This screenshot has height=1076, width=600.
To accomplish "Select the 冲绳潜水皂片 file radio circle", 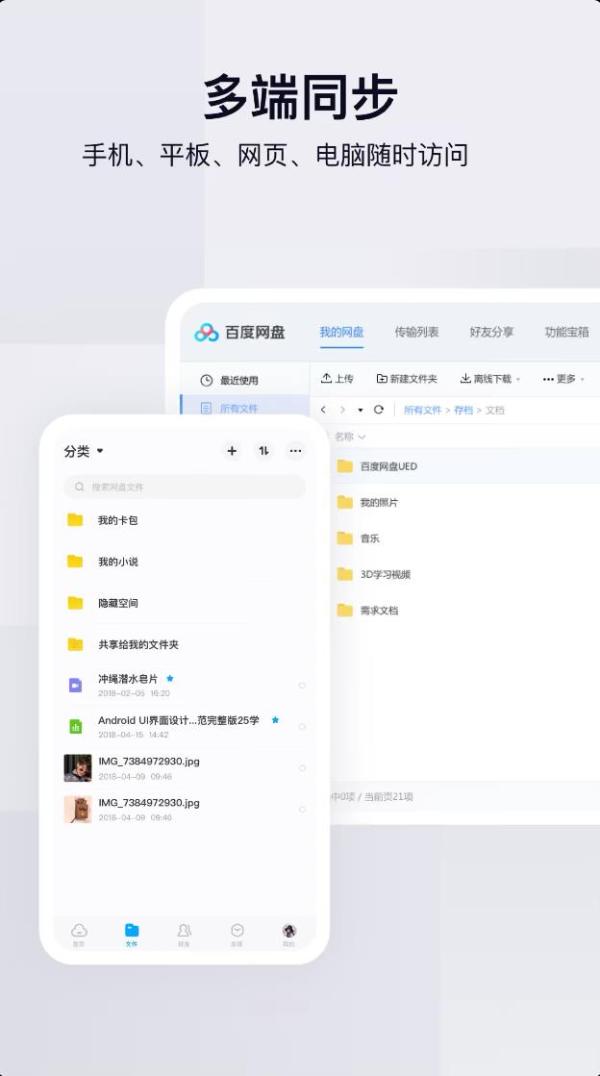I will pyautogui.click(x=302, y=686).
